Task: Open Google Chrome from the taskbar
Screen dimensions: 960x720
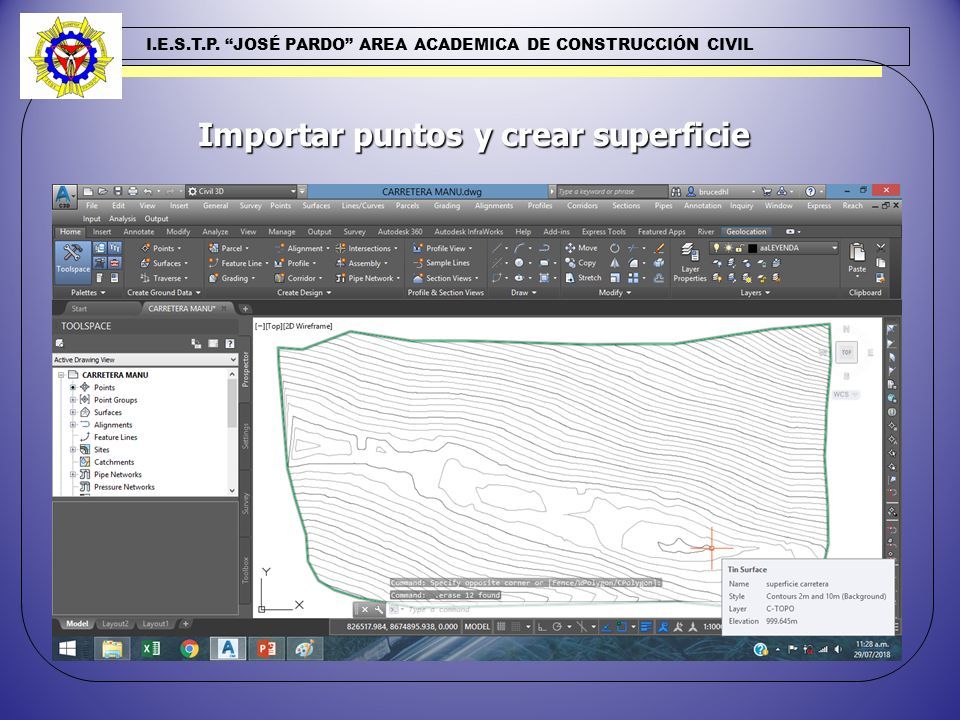Action: (x=189, y=649)
